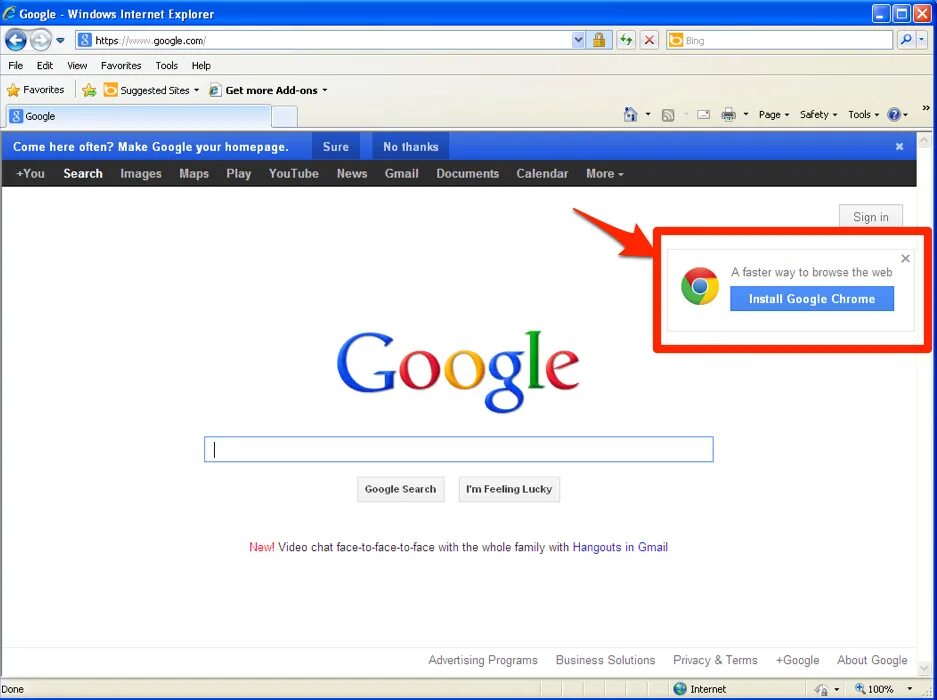937x700 pixels.
Task: Click the browser Forward arrow button
Action: tap(41, 41)
